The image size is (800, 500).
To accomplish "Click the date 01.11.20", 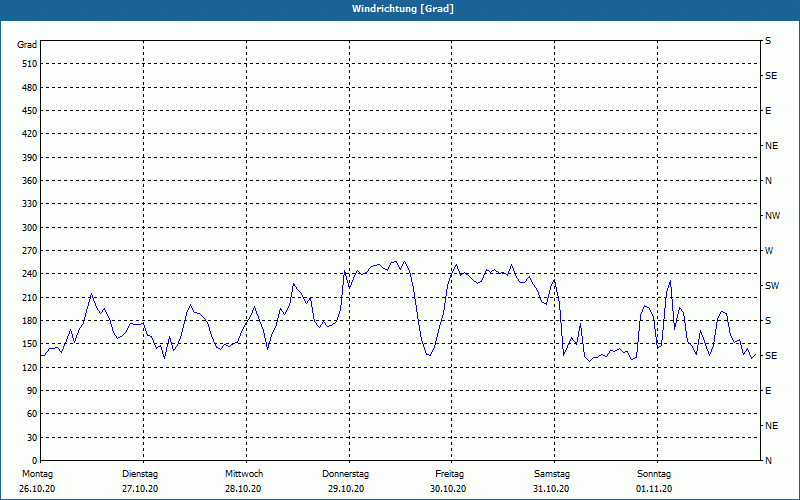I will tap(654, 489).
